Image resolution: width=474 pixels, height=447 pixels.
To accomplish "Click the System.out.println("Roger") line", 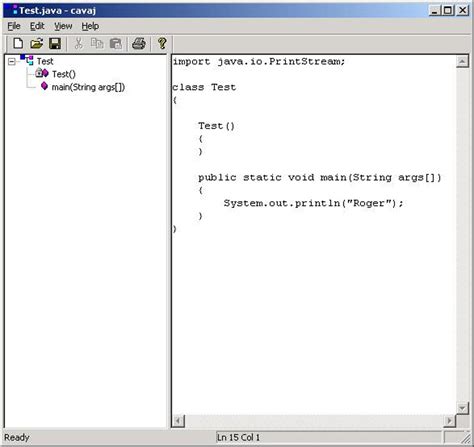I will (313, 203).
